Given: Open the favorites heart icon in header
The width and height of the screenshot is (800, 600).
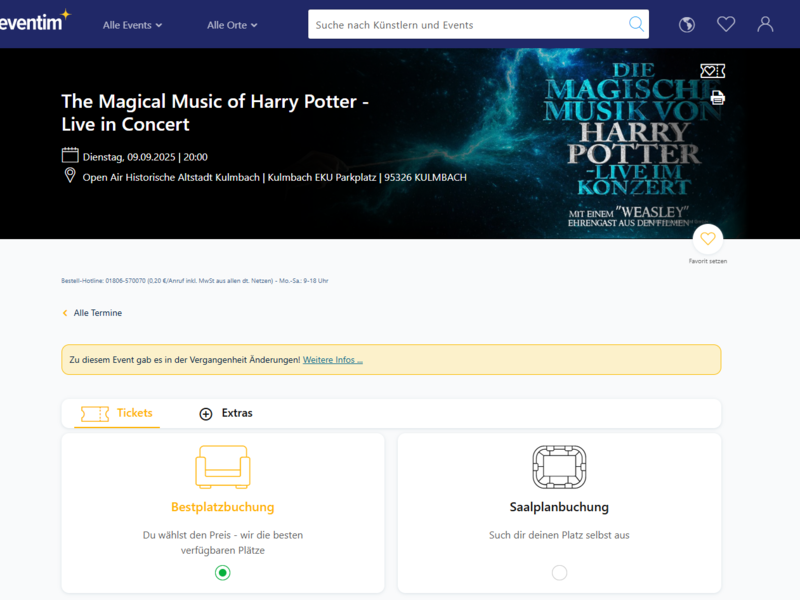Looking at the screenshot, I should (x=726, y=24).
